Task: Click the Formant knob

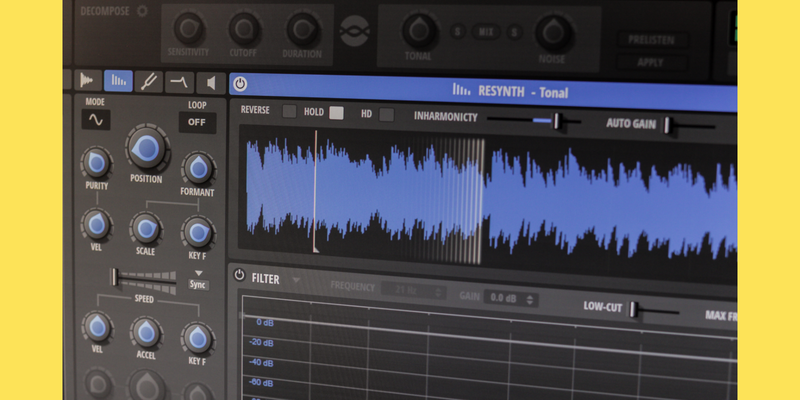Action: (197, 167)
